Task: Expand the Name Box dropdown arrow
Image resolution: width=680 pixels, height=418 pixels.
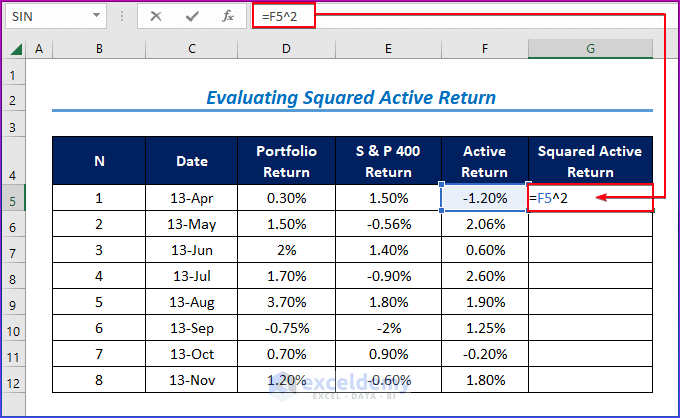Action: (96, 16)
